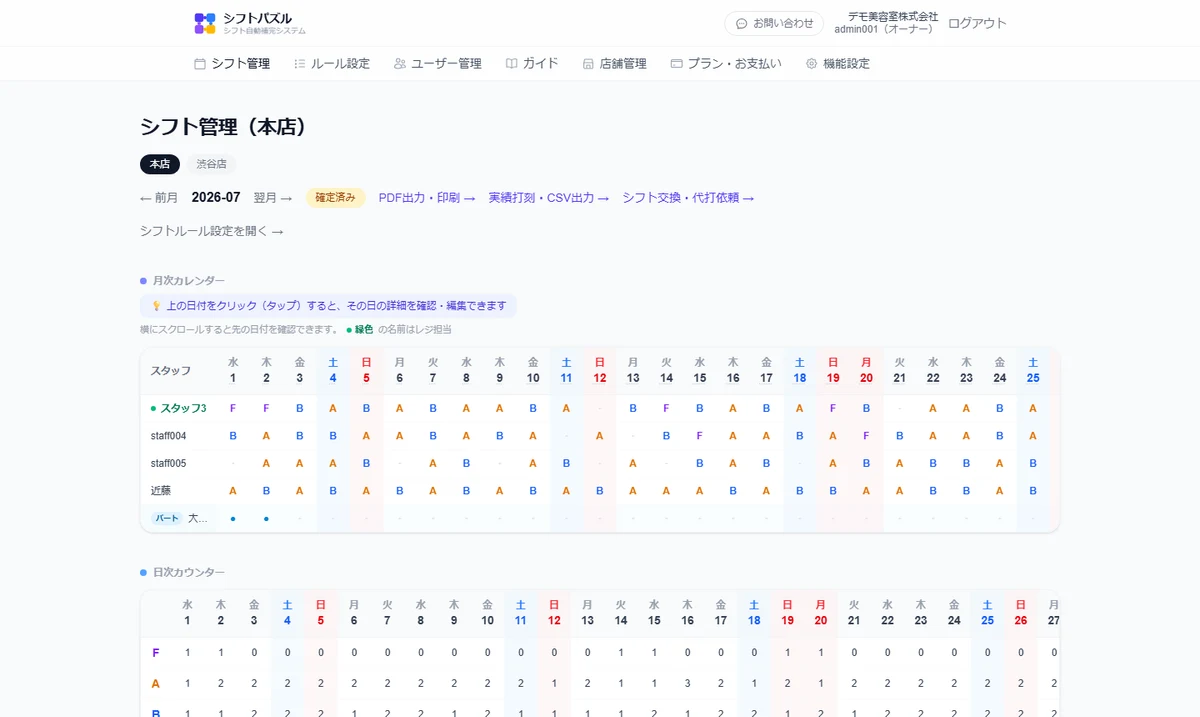Screen dimensions: 1200x717
Task: Select day 25 (土) in monthly calendar header
Action: [x=1033, y=370]
